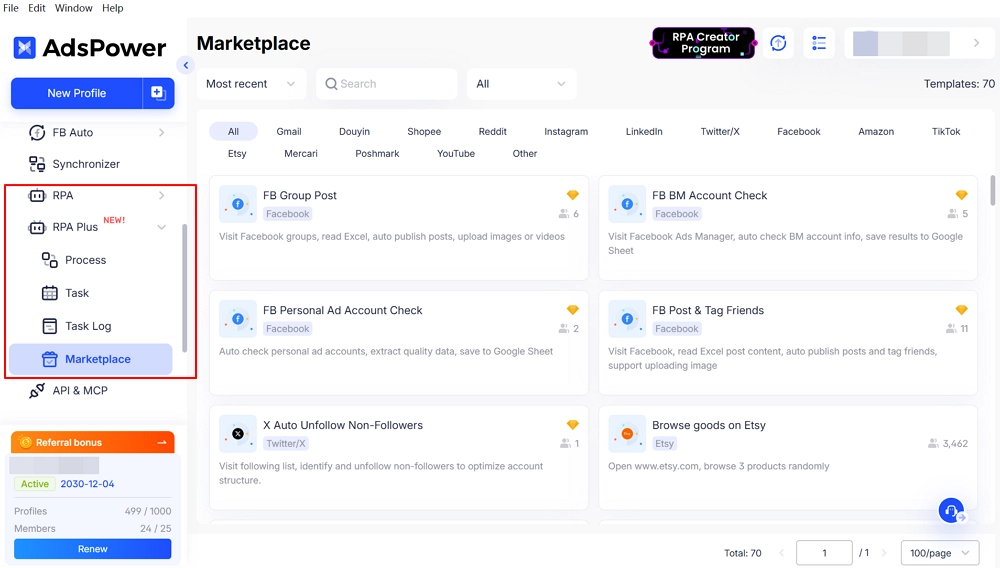Click the FB BM Account Check icon
The height and width of the screenshot is (568, 1000).
click(627, 204)
